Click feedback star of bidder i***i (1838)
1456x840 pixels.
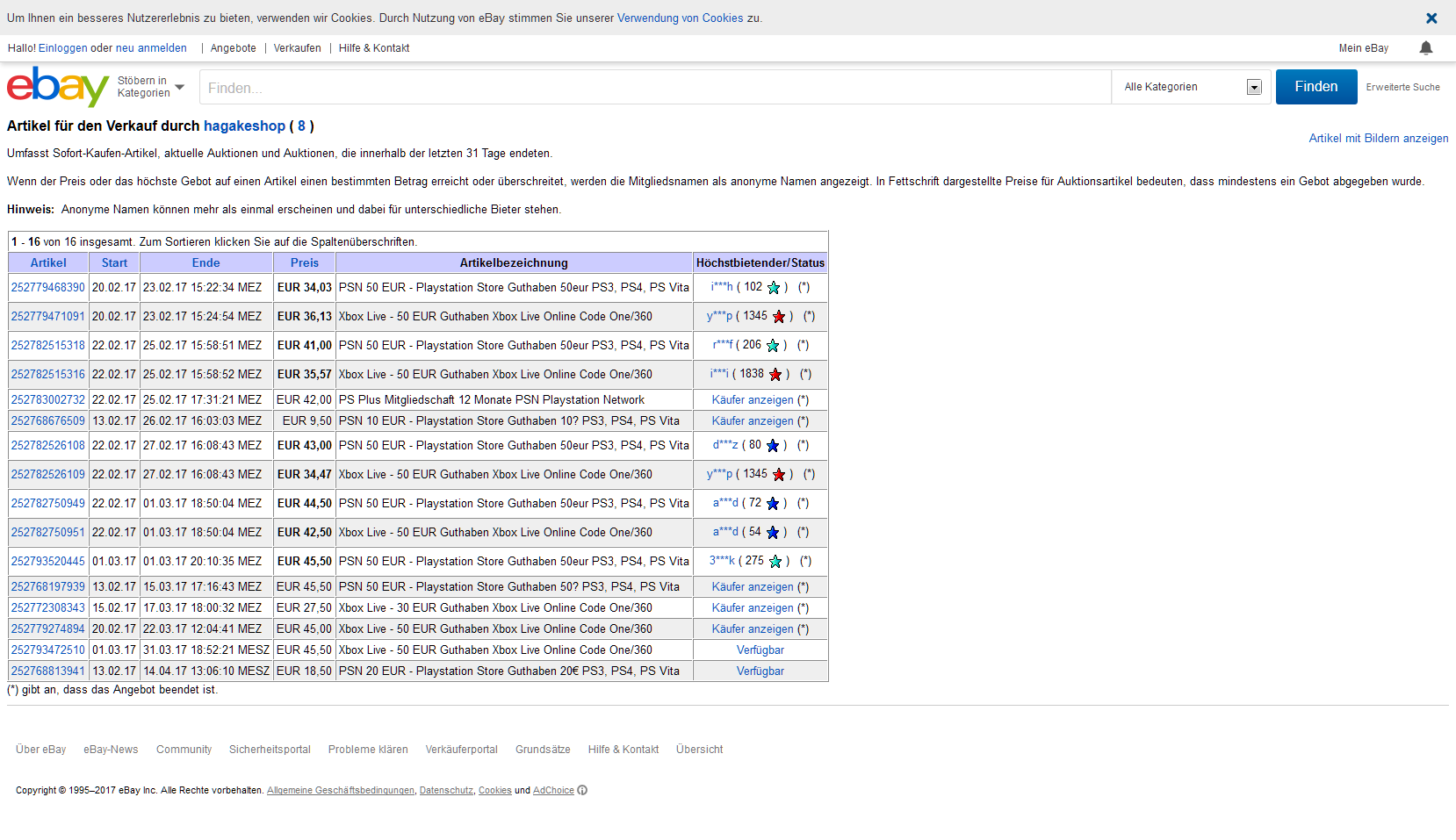775,374
